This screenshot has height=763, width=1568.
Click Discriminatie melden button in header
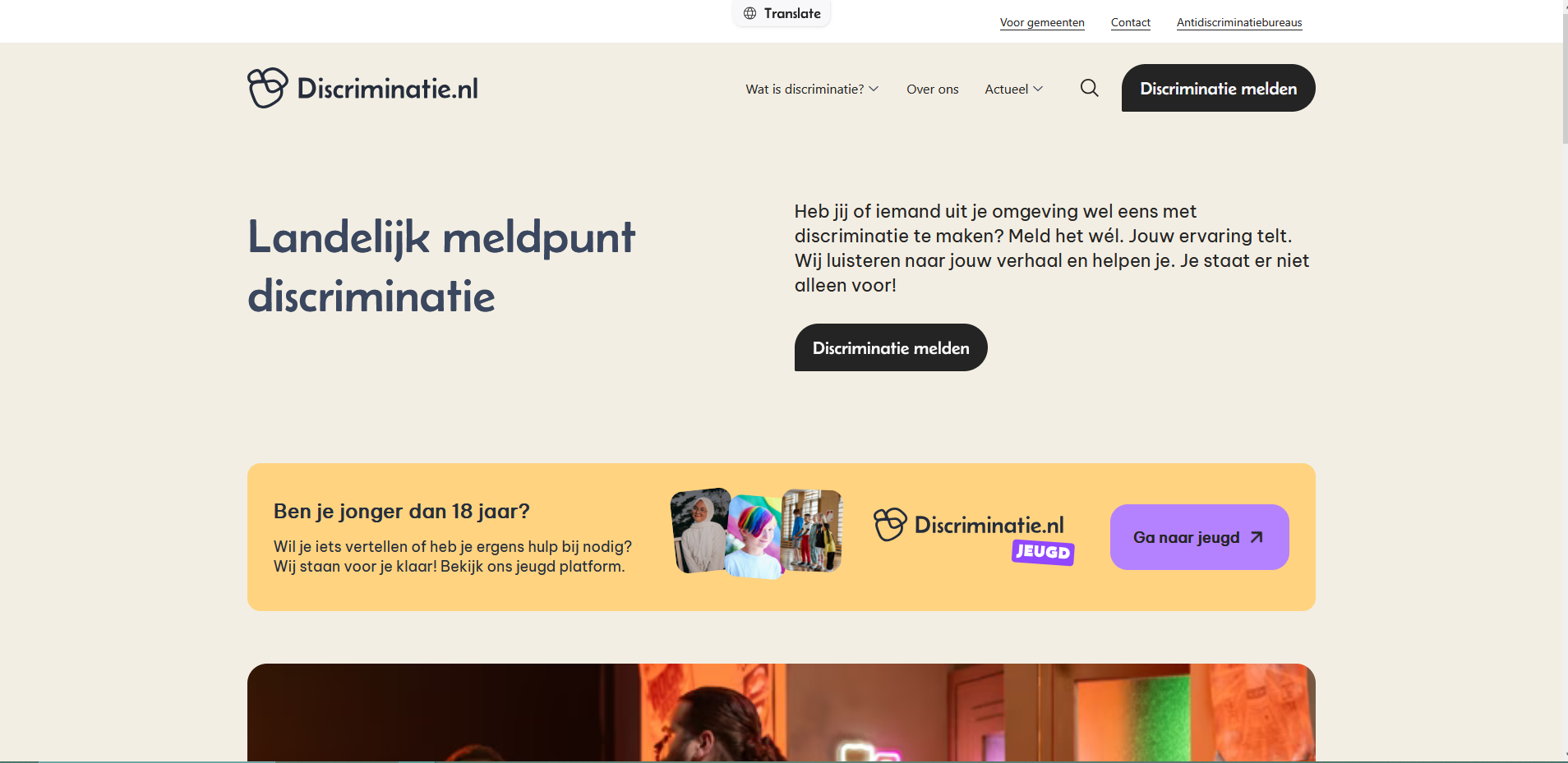tap(1218, 88)
